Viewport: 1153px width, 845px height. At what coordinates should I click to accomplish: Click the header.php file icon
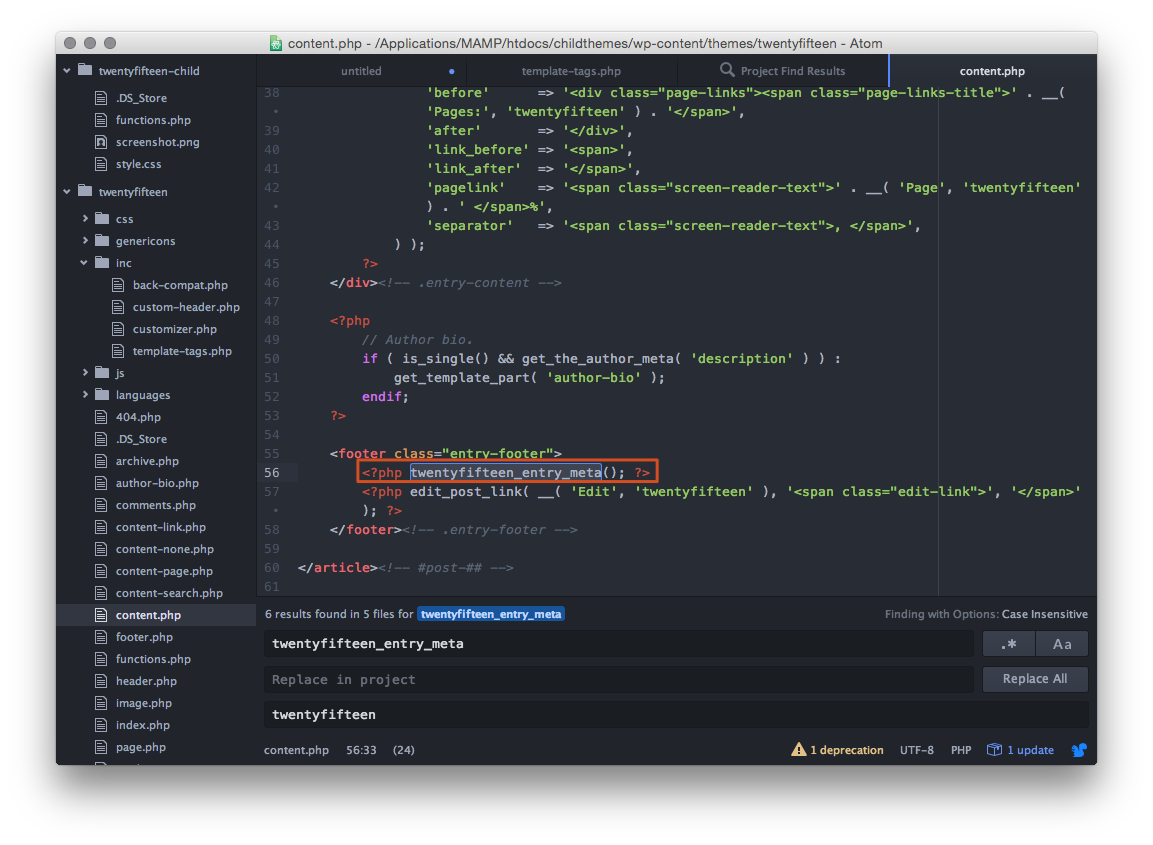click(x=101, y=681)
